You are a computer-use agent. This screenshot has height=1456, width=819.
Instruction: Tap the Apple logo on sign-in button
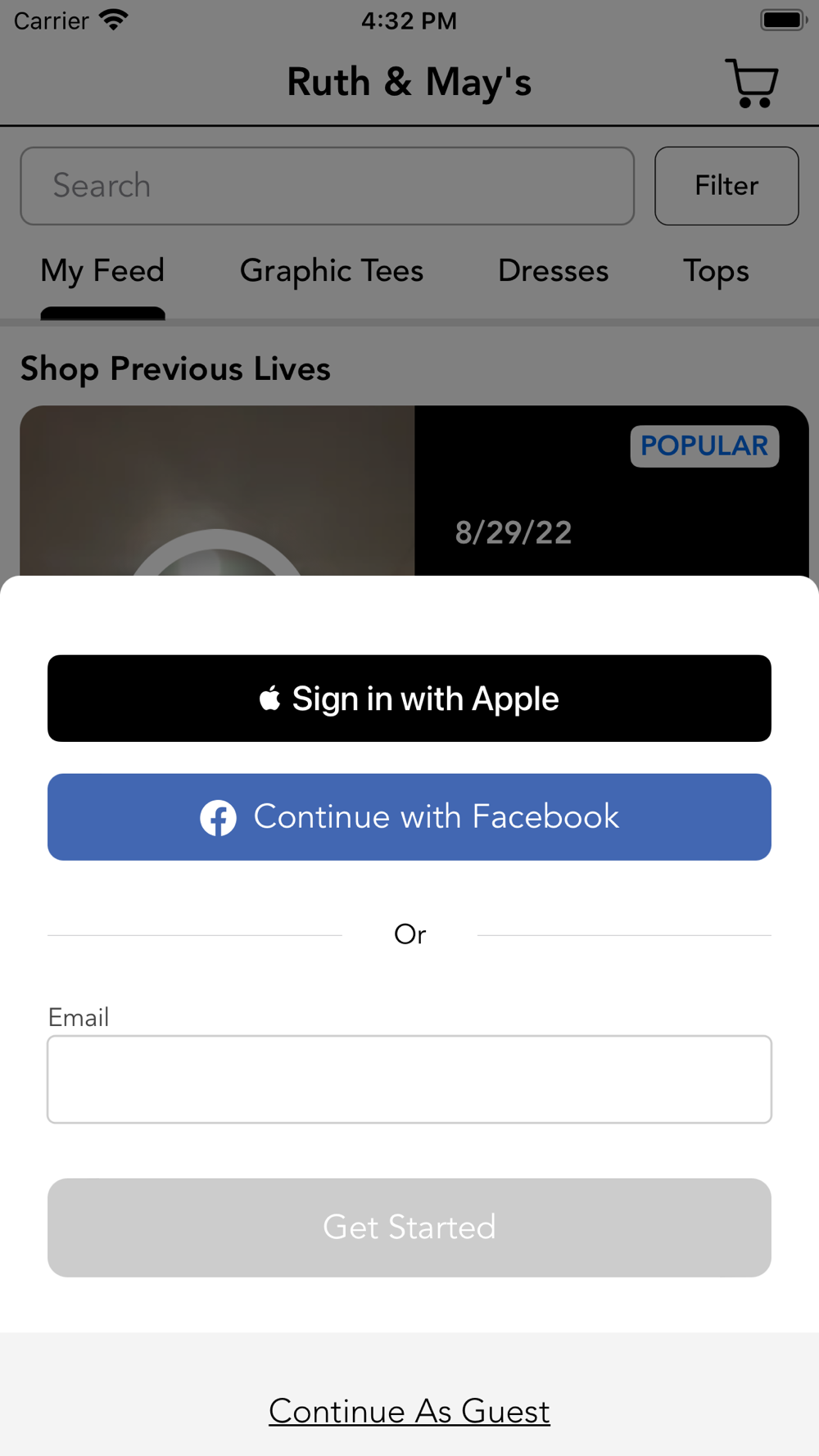tap(270, 699)
